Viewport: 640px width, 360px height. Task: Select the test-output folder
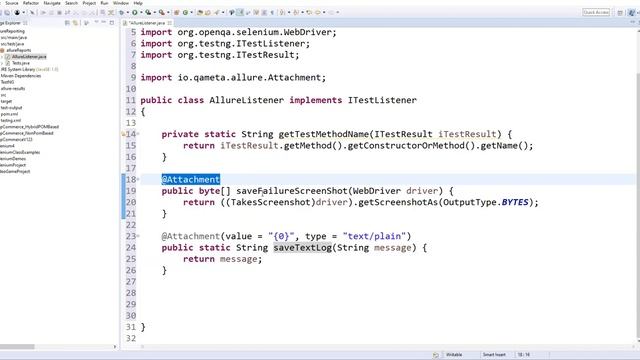[x=11, y=108]
